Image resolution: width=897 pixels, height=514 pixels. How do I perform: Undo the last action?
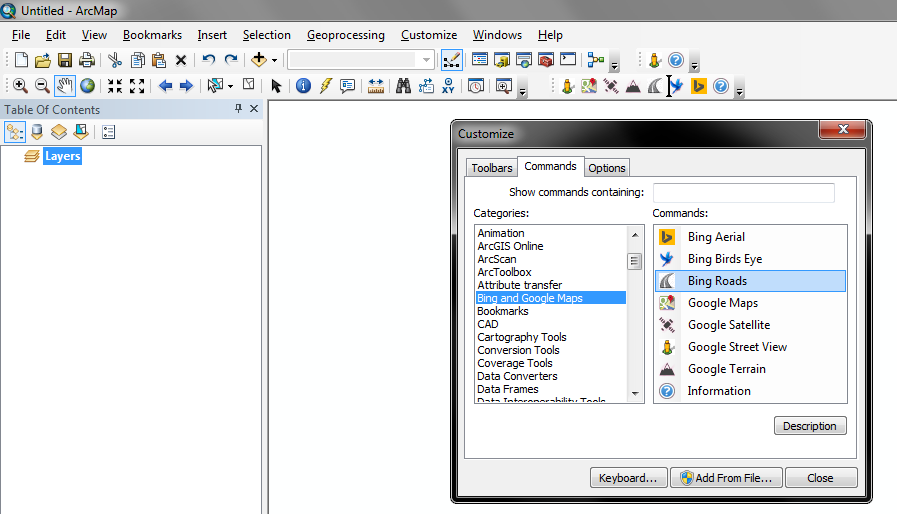click(208, 60)
